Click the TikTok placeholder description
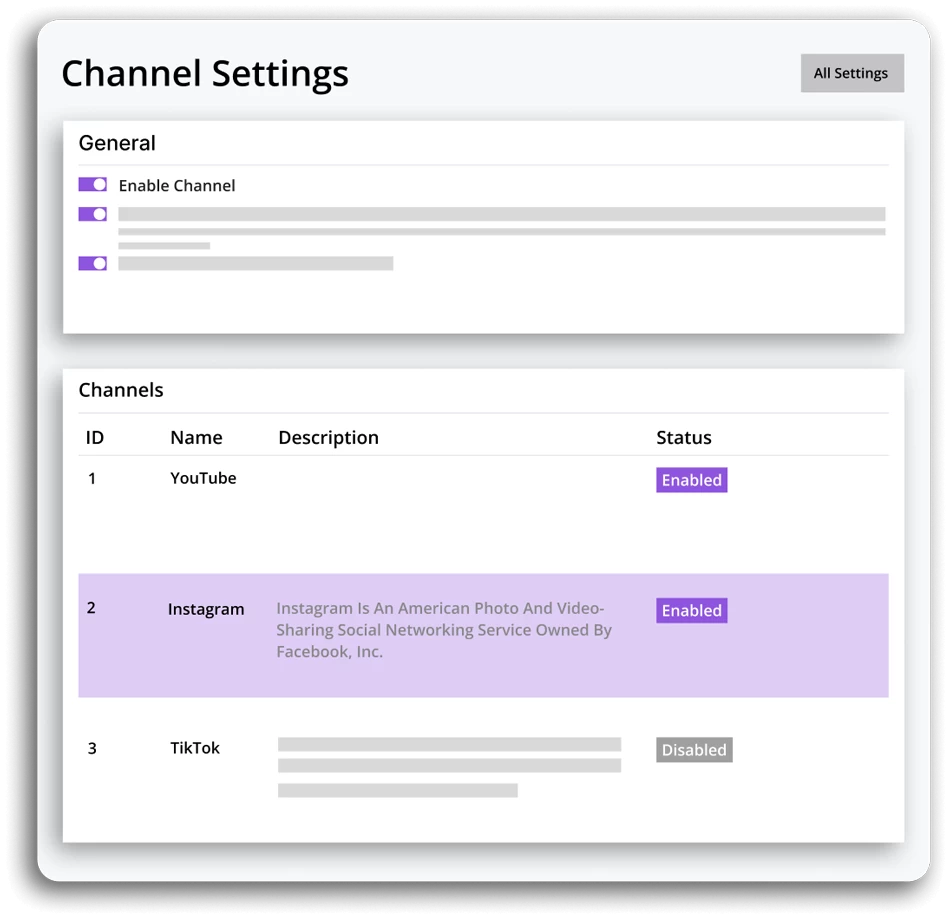This screenshot has height=918, width=950. coord(449,767)
